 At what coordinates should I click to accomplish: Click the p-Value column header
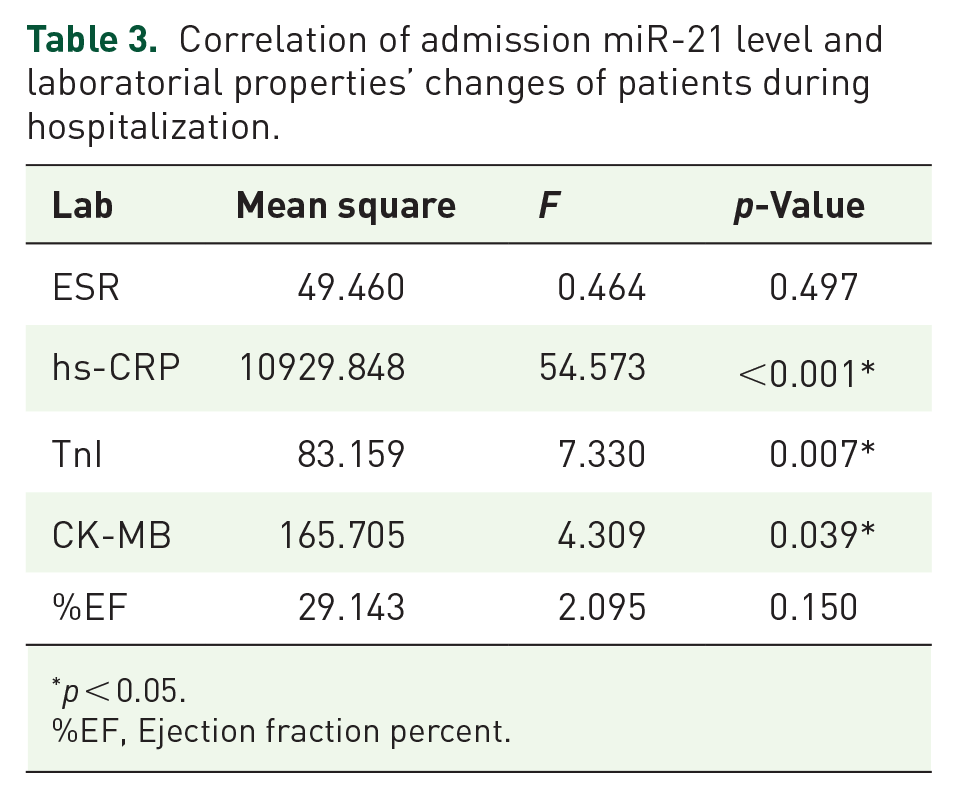[799, 206]
